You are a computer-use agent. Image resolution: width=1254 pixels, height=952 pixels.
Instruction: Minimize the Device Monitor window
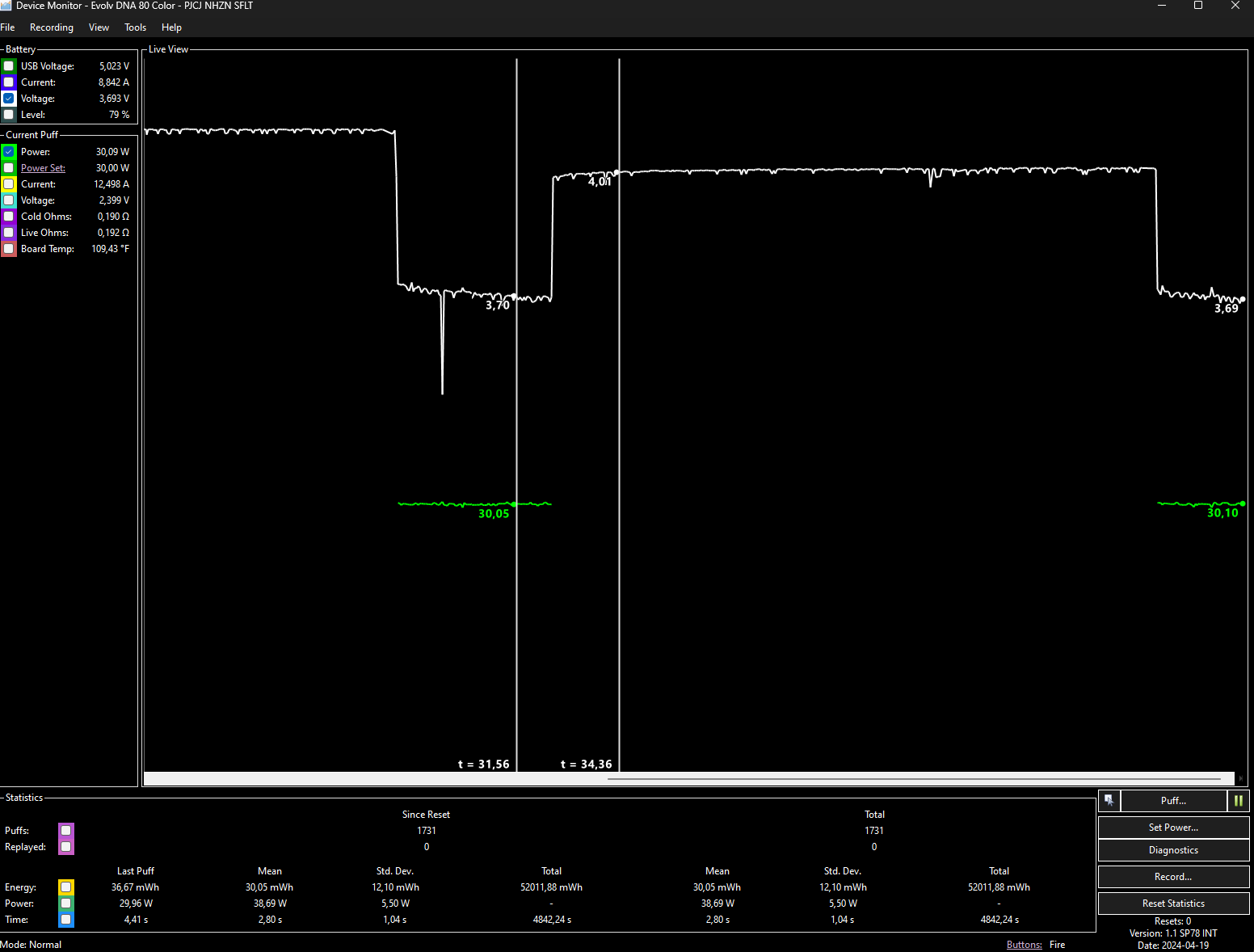pos(1162,6)
